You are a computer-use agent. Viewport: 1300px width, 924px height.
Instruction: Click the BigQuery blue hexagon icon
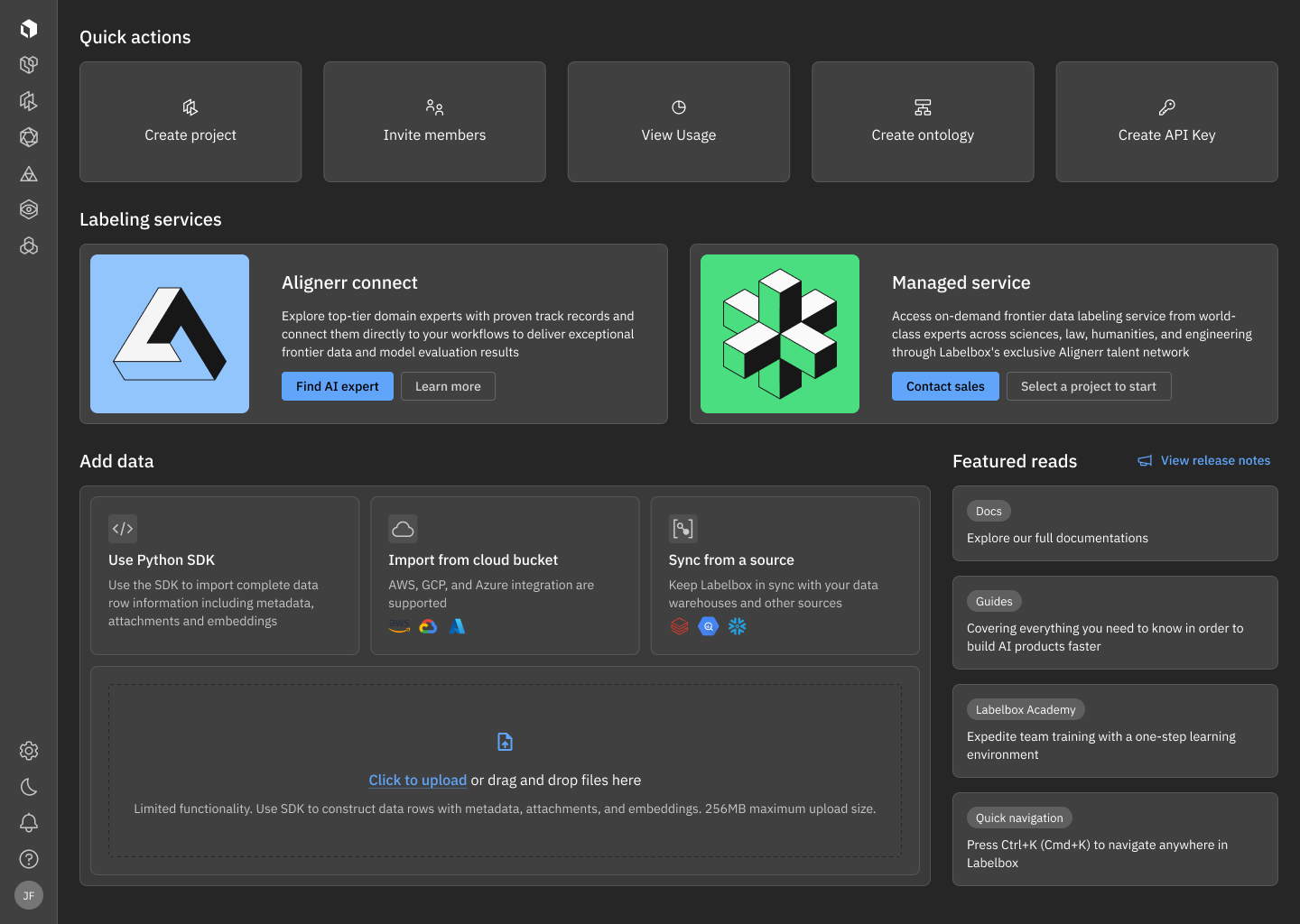coord(709,626)
